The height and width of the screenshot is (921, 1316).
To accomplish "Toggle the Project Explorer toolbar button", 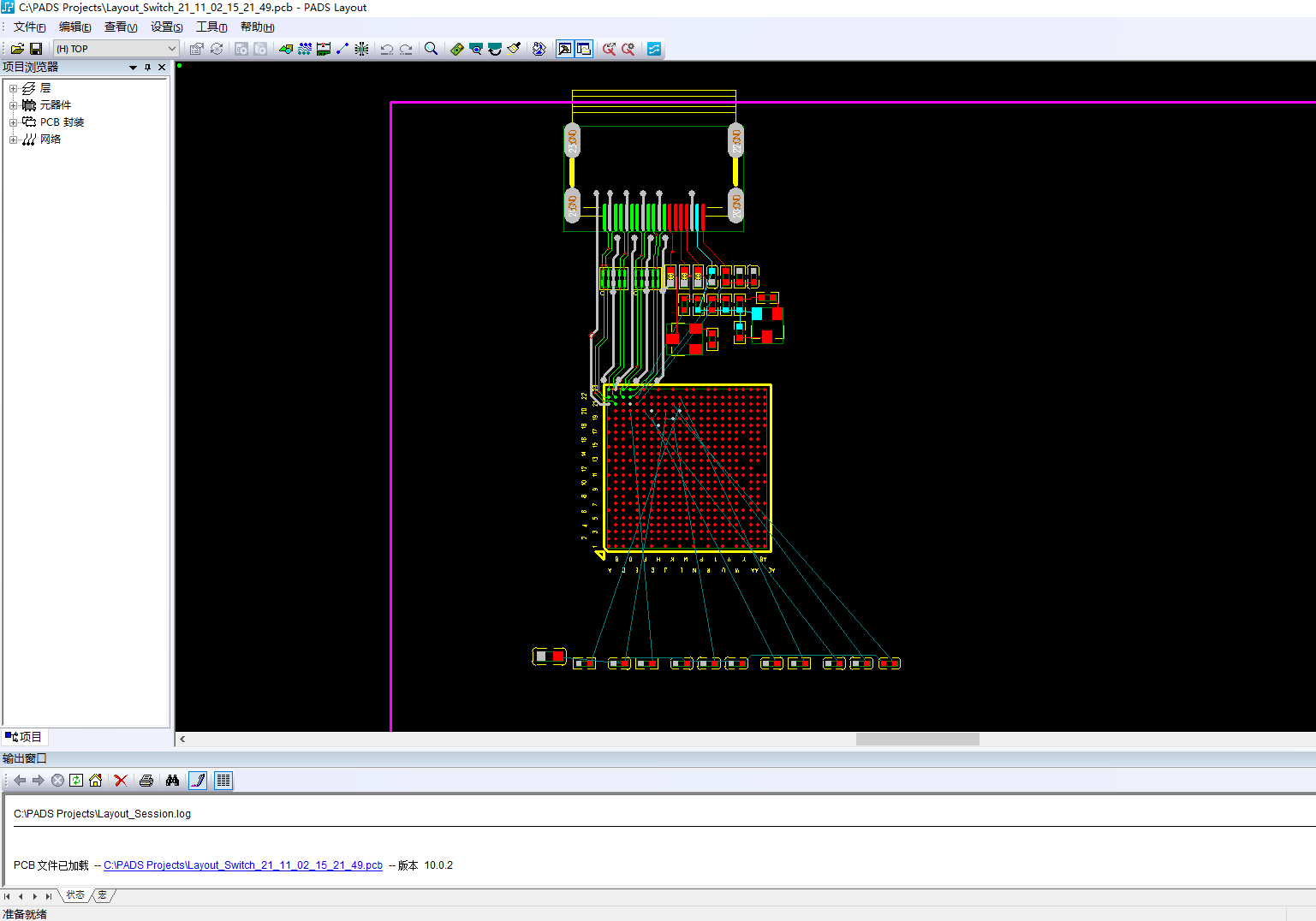I will (x=584, y=49).
